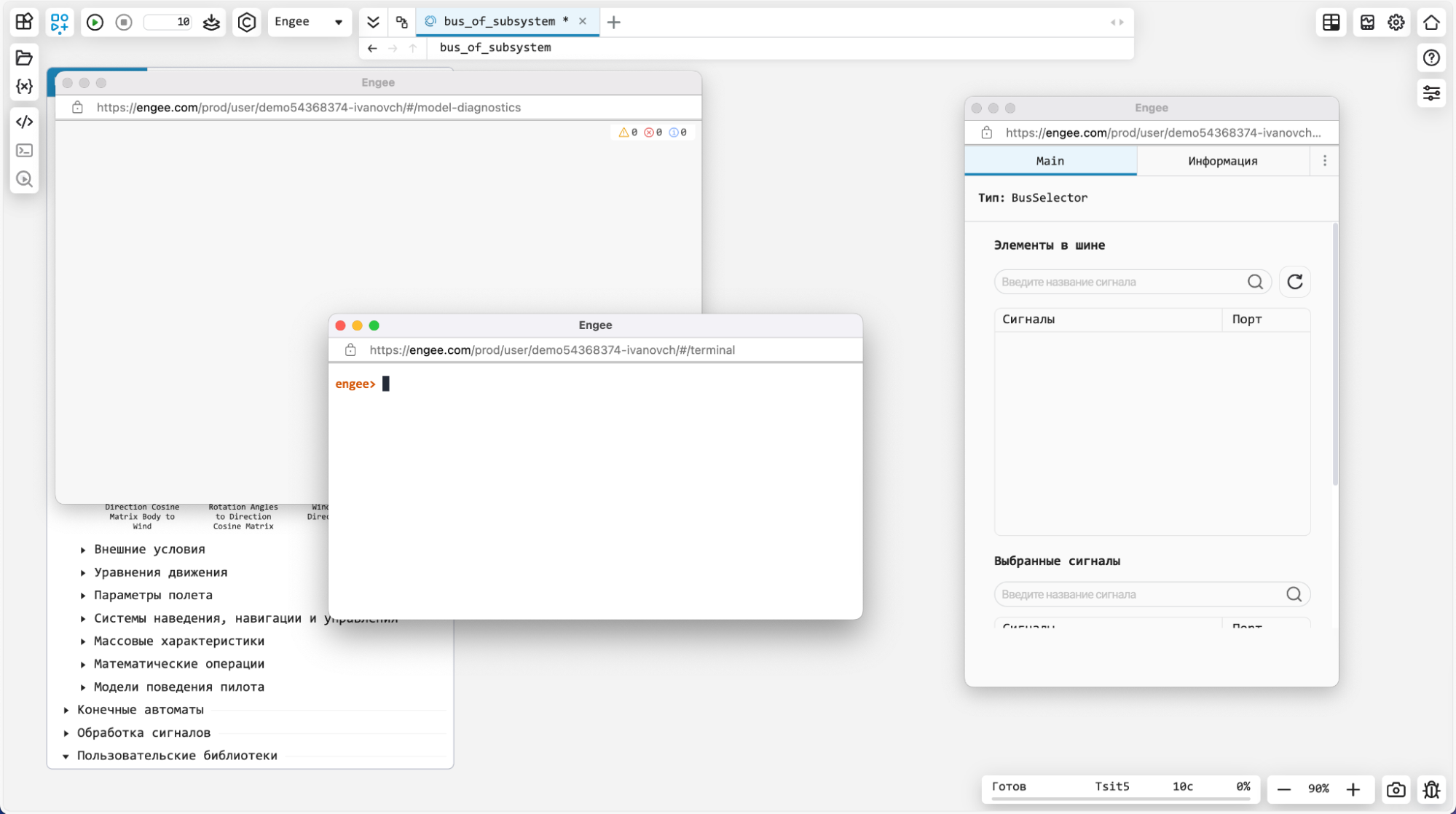Click signal search field under Элементы в шине
Screen dimensions: 1456x814
coord(1133,282)
